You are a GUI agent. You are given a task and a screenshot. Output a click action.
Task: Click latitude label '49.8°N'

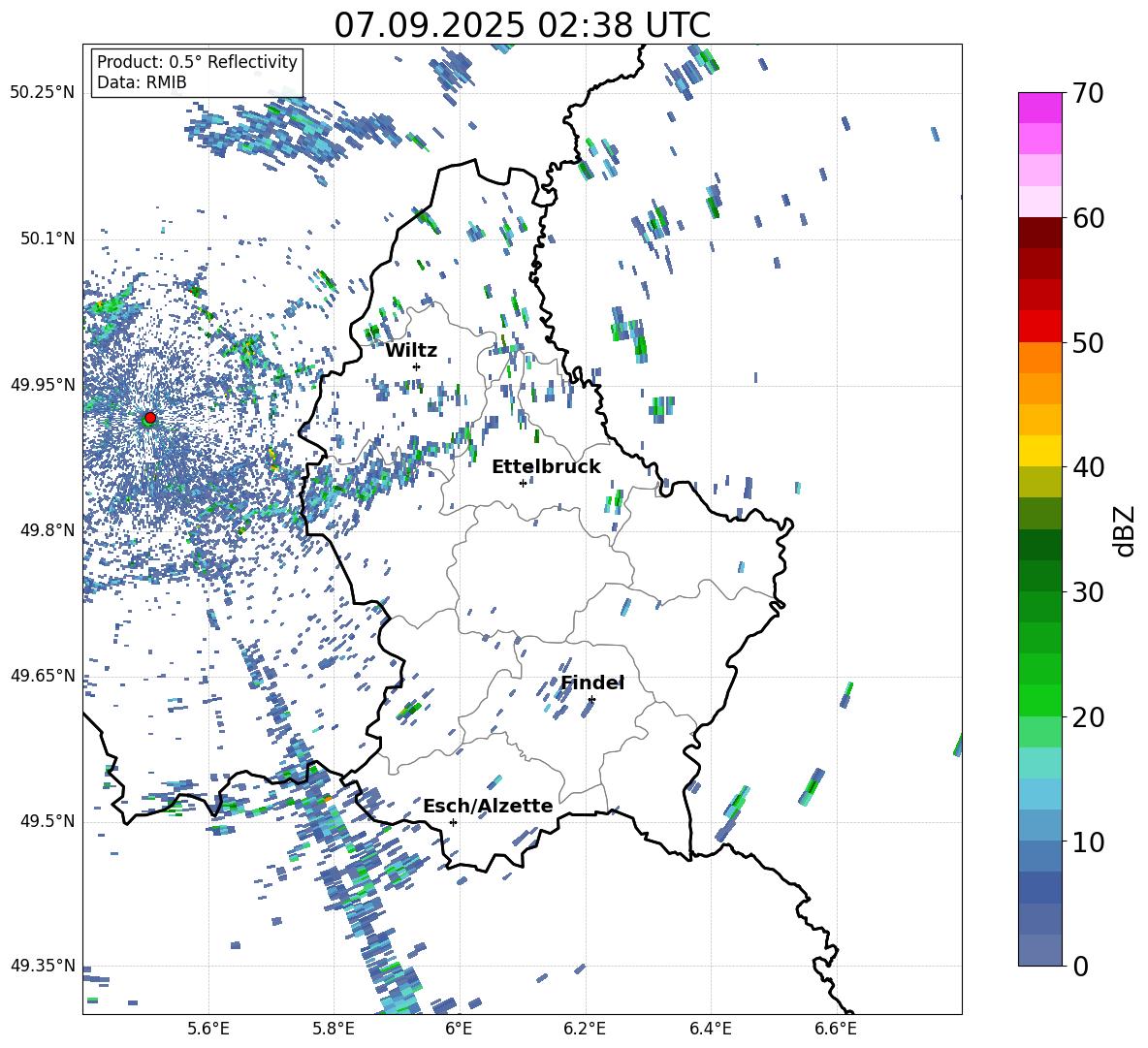coord(47,530)
